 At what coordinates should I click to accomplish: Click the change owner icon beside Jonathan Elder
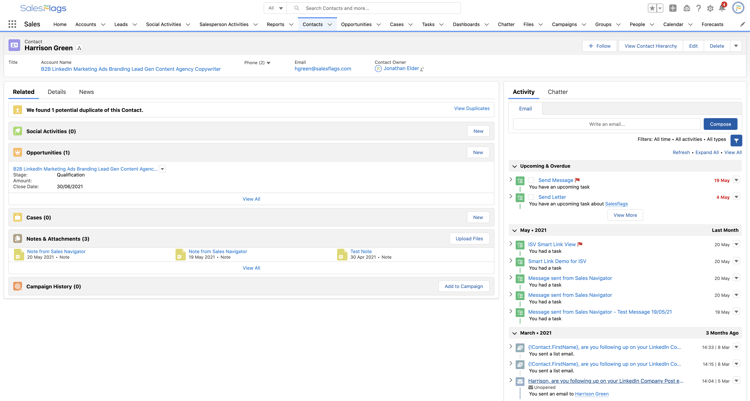(422, 69)
